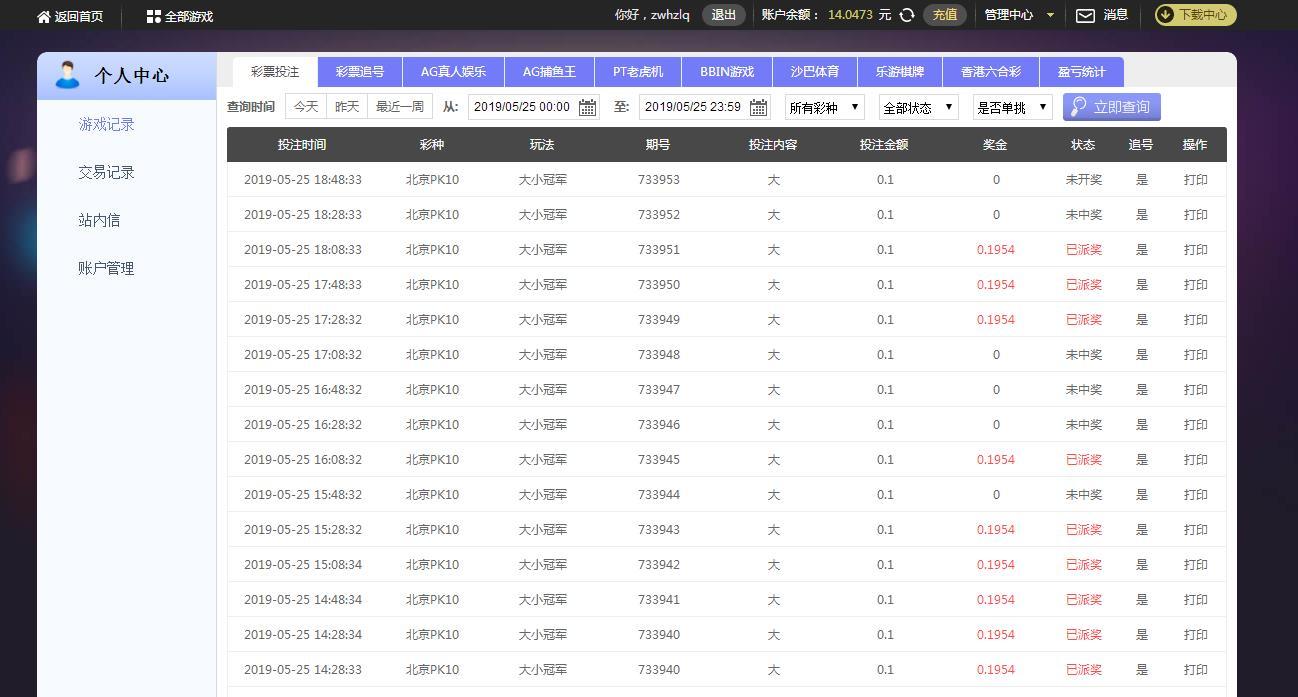Image resolution: width=1298 pixels, height=697 pixels.
Task: Switch to the 彩票投注 tab
Action: point(275,72)
